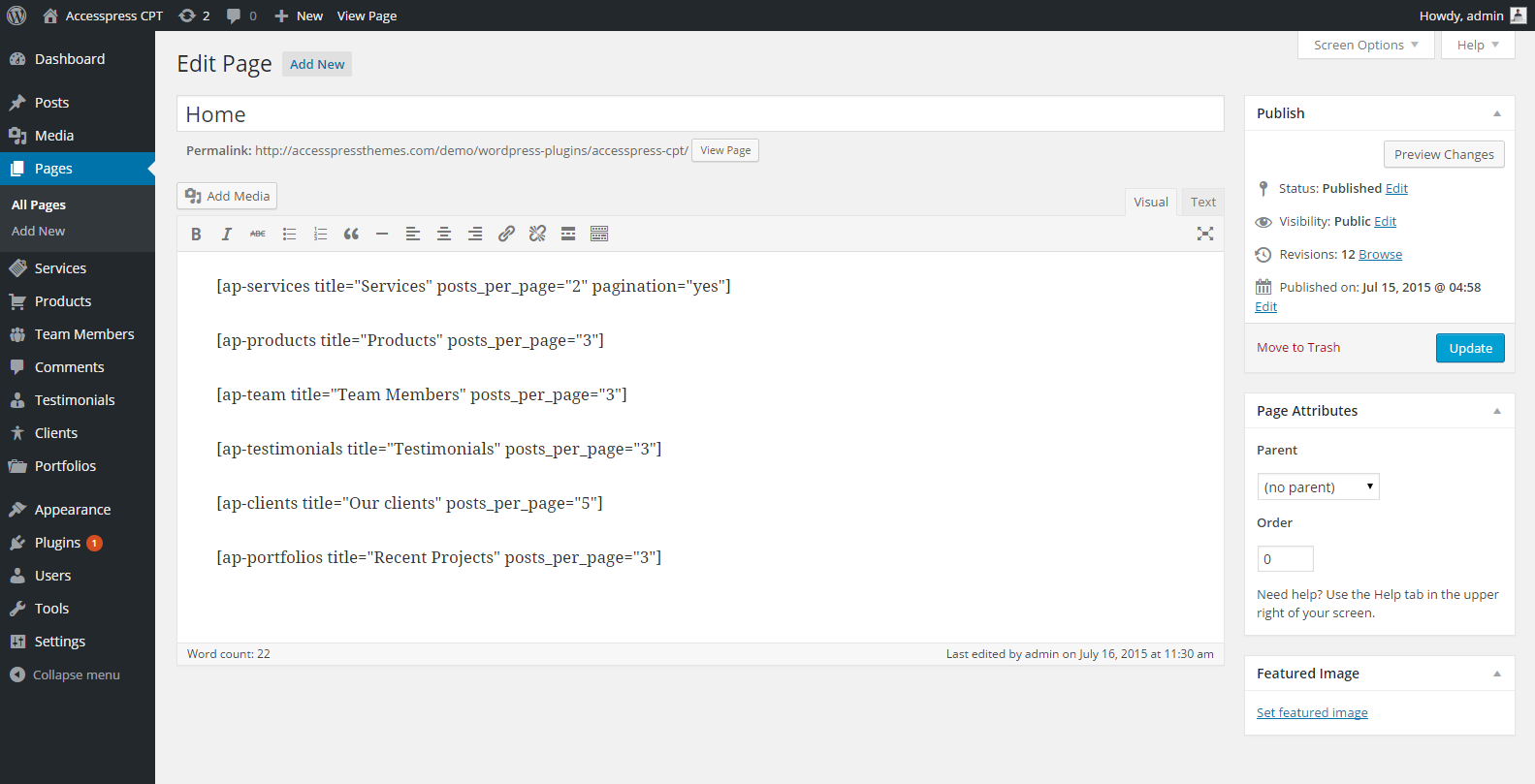The width and height of the screenshot is (1535, 784).
Task: Click Add New beside Edit Page heading
Action: tap(317, 64)
